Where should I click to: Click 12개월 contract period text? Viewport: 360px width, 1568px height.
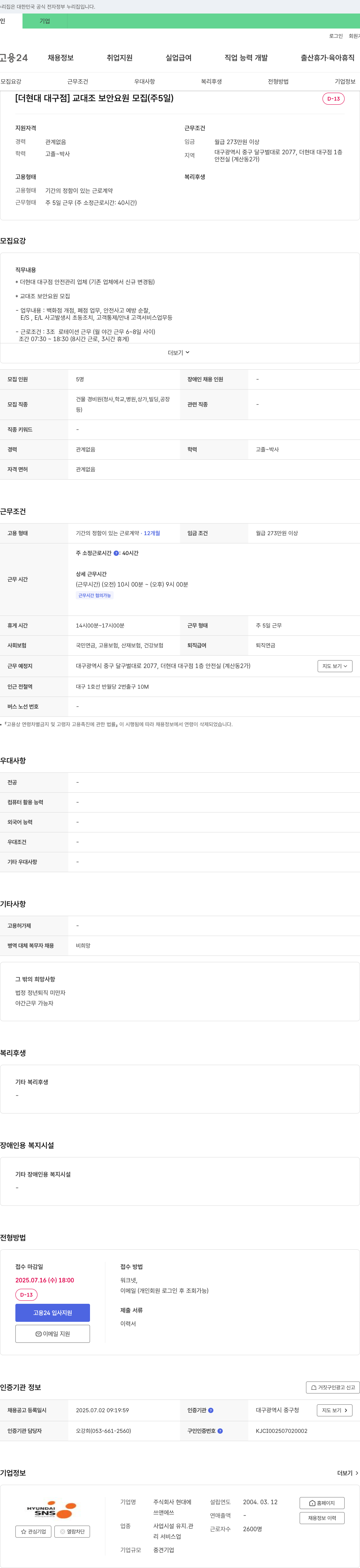click(x=152, y=533)
